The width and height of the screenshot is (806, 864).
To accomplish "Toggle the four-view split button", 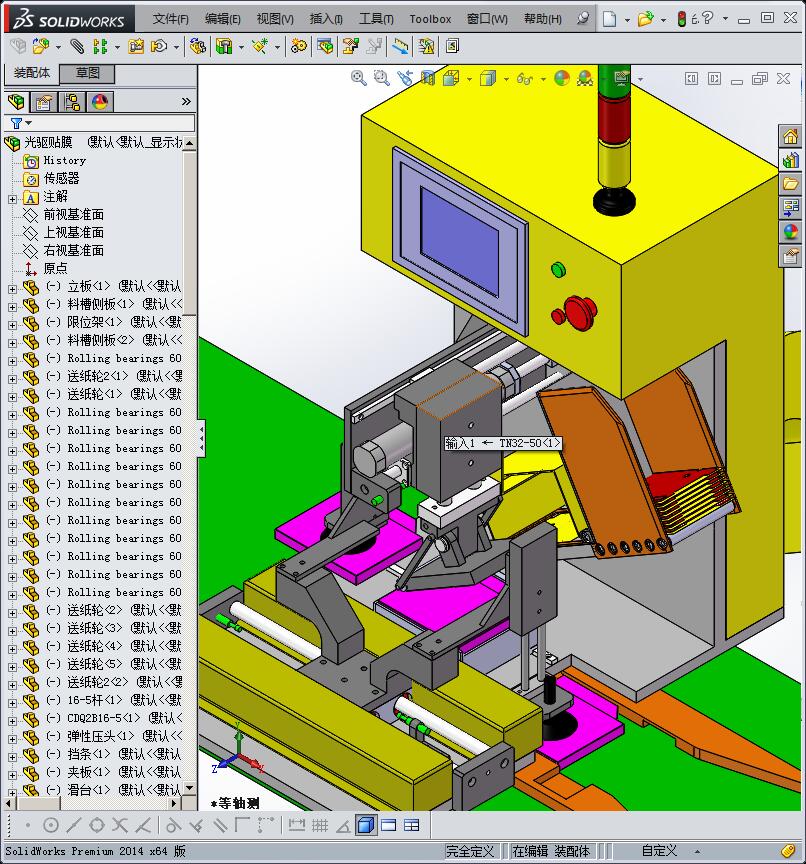I will (x=412, y=825).
